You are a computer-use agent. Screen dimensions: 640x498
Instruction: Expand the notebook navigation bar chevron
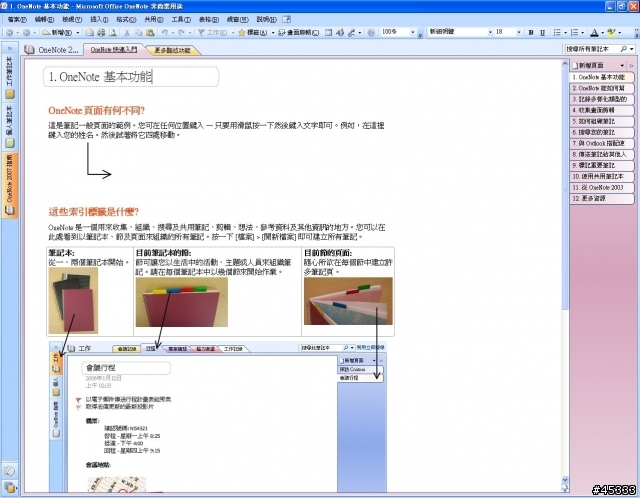click(9, 48)
